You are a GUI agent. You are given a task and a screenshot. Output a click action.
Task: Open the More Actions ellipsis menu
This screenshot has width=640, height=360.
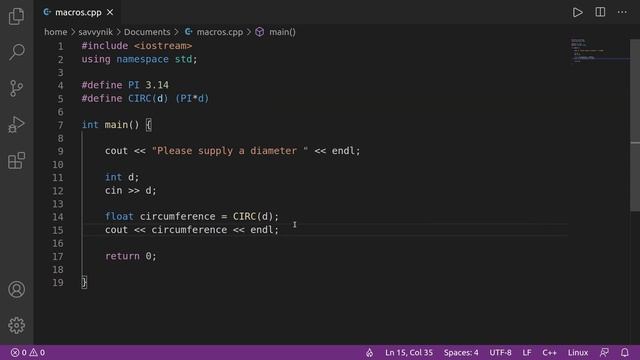click(622, 12)
